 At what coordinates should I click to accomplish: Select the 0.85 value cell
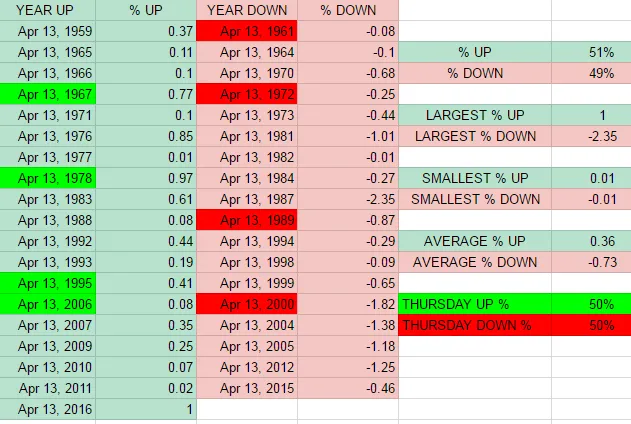[146, 136]
